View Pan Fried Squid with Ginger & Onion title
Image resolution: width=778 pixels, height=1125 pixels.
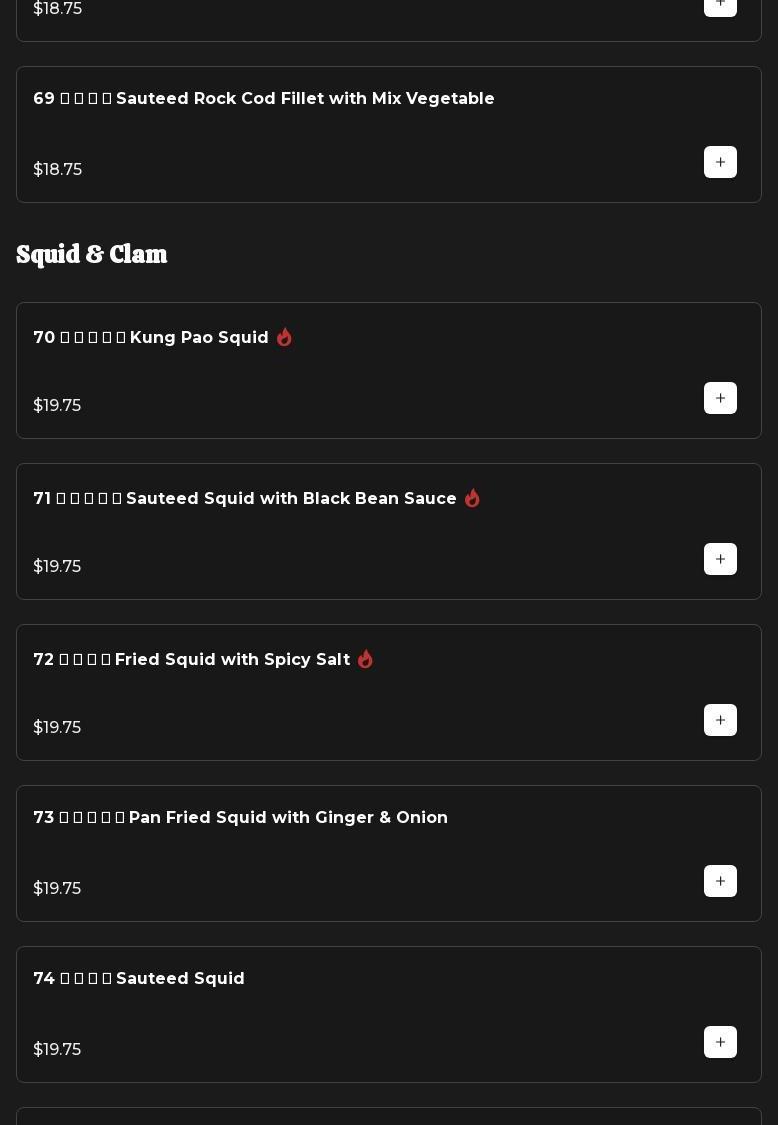241,818
